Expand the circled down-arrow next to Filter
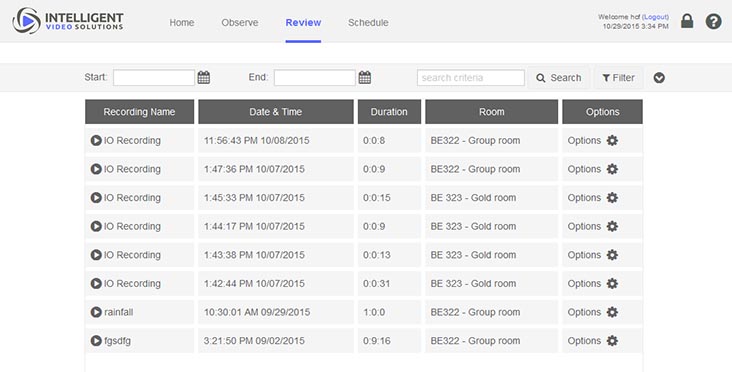The image size is (732, 372). click(x=659, y=78)
